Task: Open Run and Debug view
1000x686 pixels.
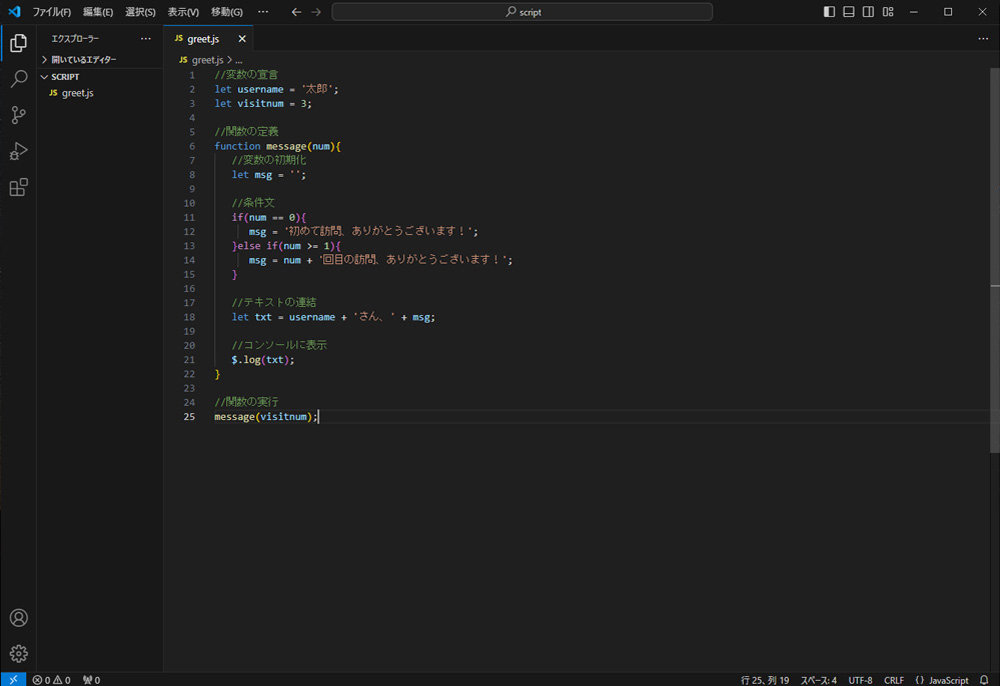Action: click(18, 151)
